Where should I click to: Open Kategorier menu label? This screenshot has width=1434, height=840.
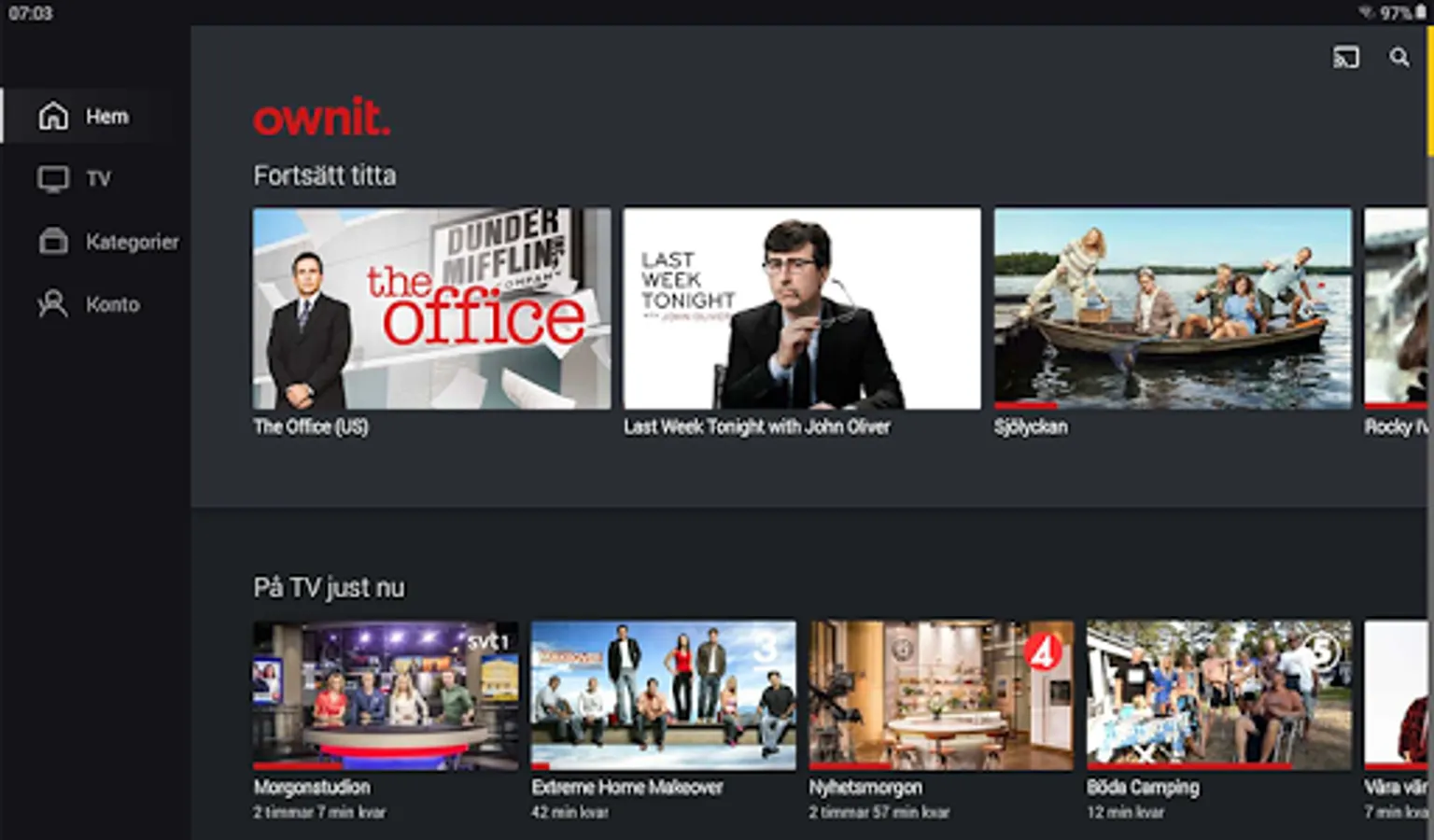(133, 242)
